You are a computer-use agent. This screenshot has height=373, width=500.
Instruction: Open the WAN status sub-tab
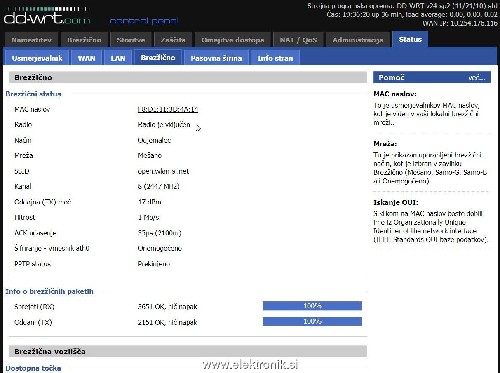86,58
